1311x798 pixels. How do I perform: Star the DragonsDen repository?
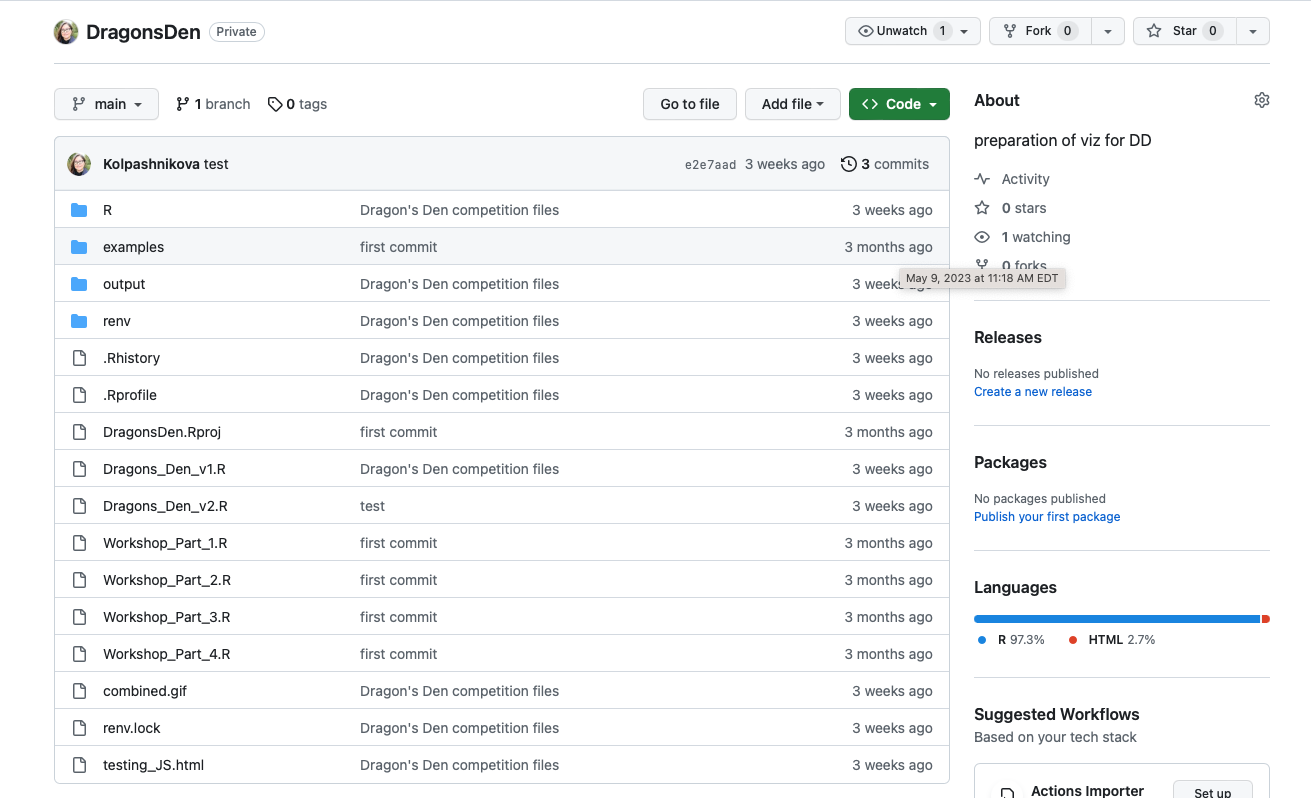(1184, 31)
